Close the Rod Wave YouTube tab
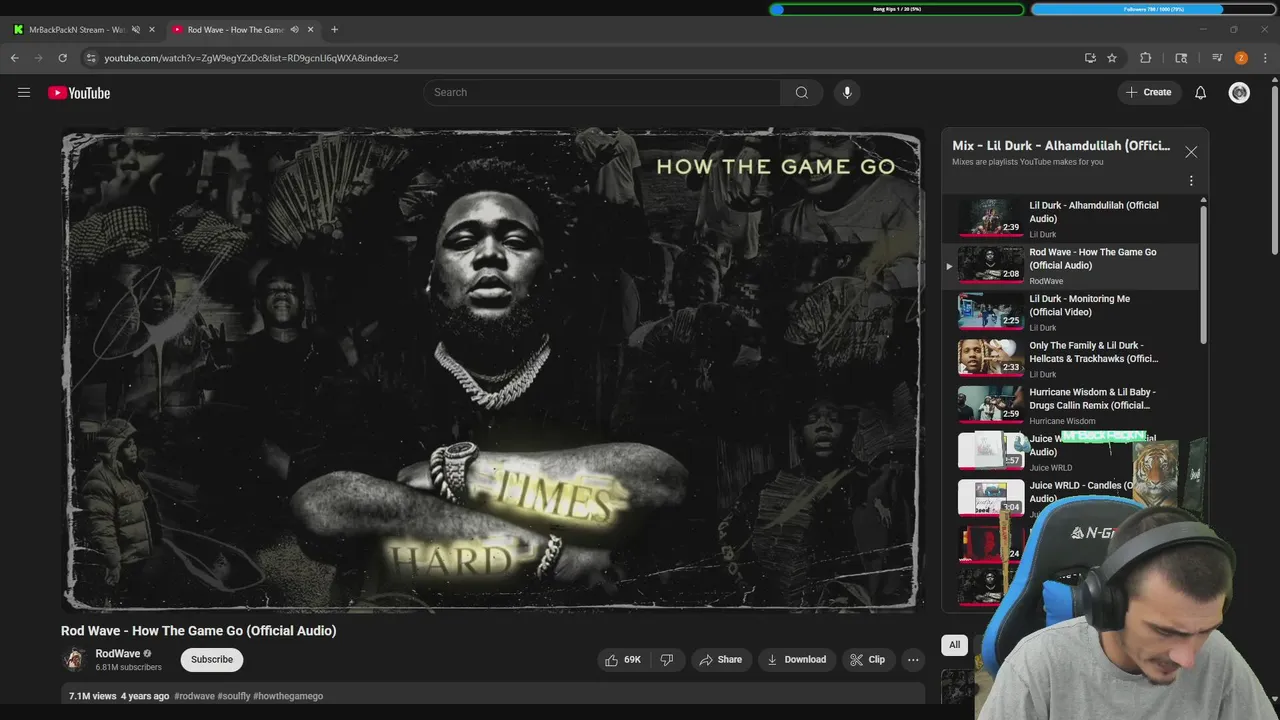 click(310, 29)
